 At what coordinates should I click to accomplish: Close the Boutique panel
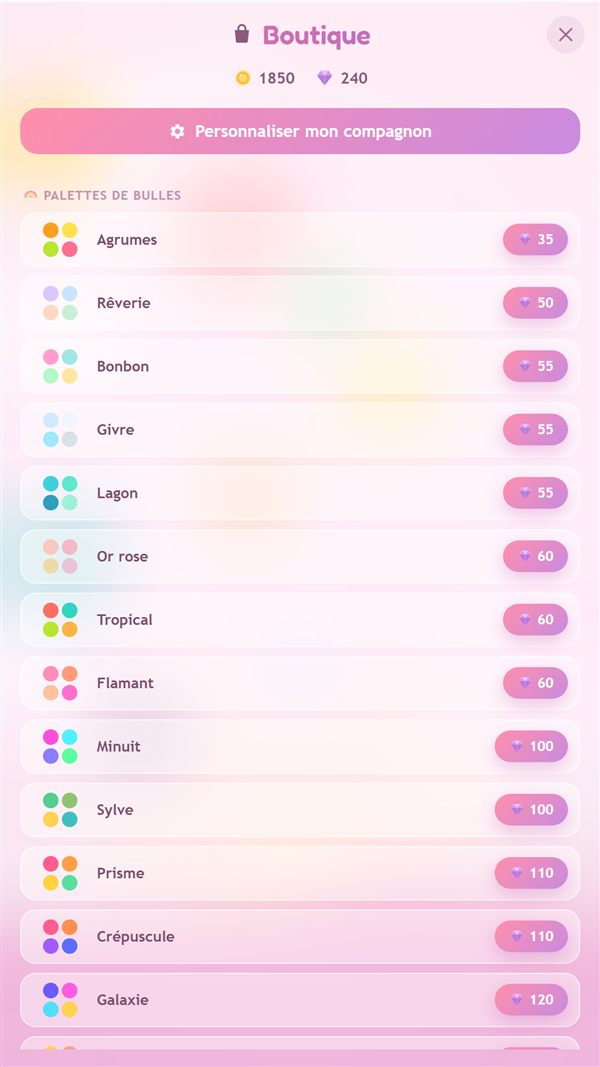pyautogui.click(x=565, y=35)
